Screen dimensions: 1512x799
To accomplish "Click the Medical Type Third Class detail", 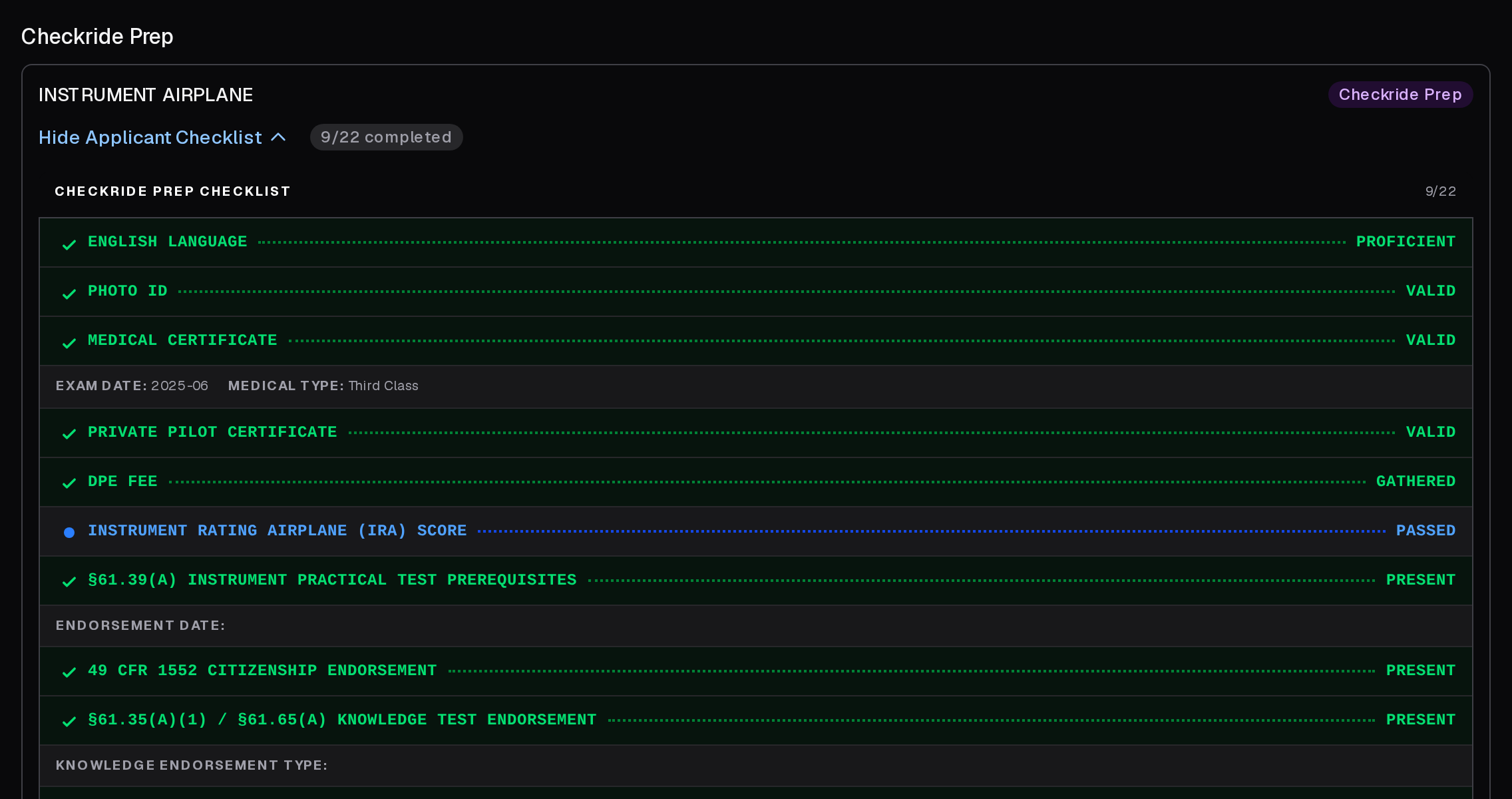I will (x=323, y=386).
